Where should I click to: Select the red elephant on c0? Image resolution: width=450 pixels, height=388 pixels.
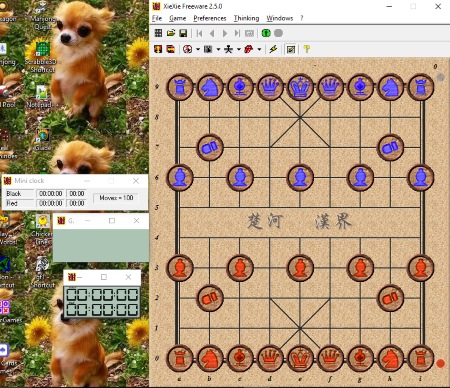(x=240, y=358)
